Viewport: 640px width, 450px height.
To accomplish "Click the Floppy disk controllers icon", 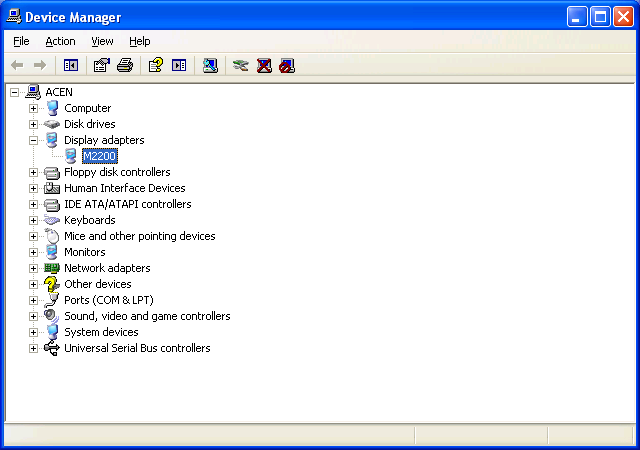I will click(x=52, y=172).
